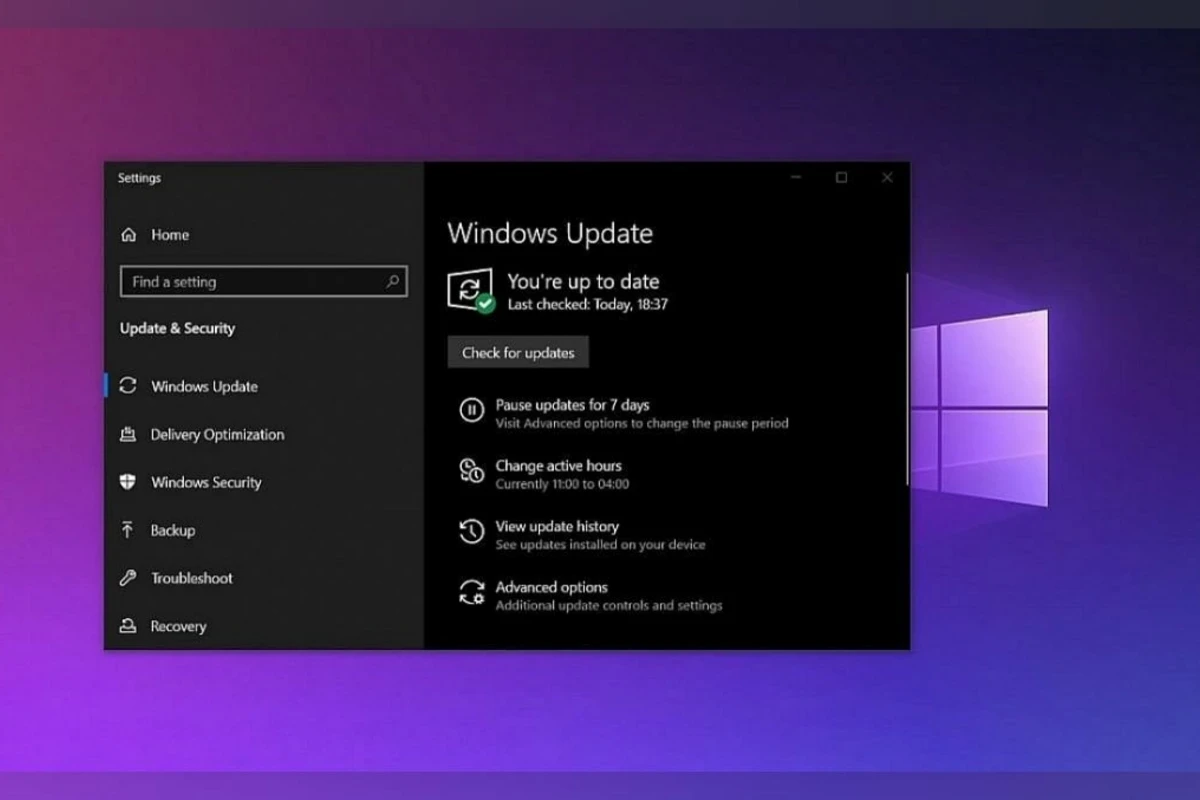1200x800 pixels.
Task: Open Delivery Optimization settings
Action: [x=217, y=434]
